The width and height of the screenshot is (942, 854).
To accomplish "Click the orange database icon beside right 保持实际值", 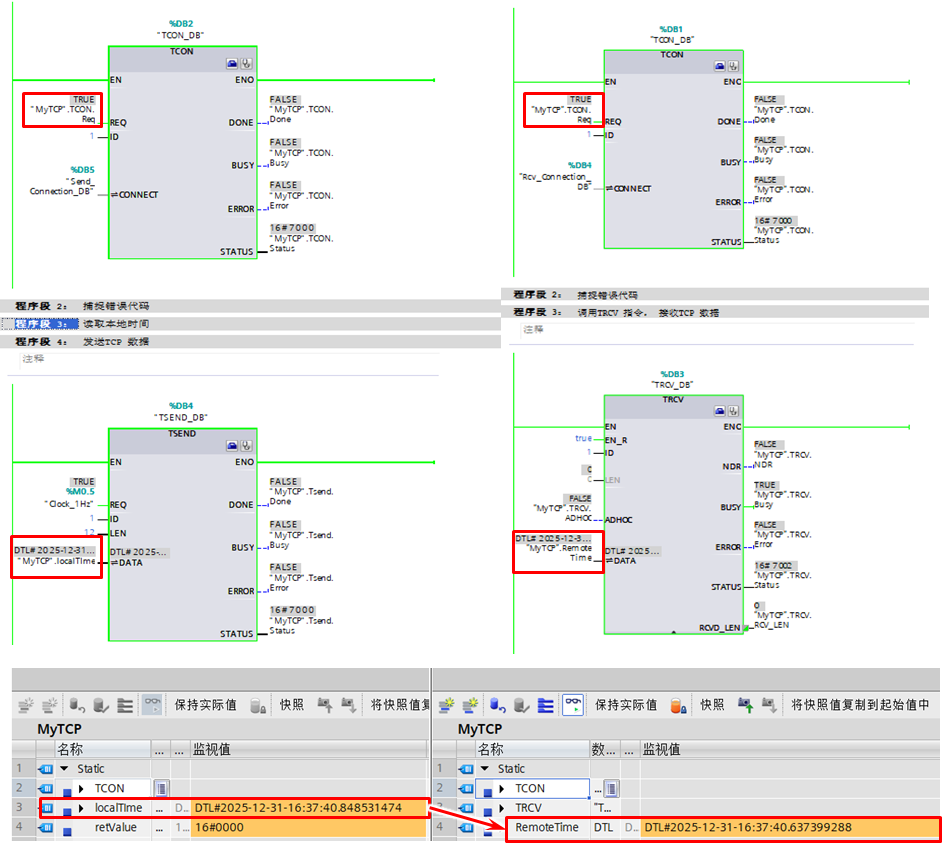I will [x=676, y=705].
